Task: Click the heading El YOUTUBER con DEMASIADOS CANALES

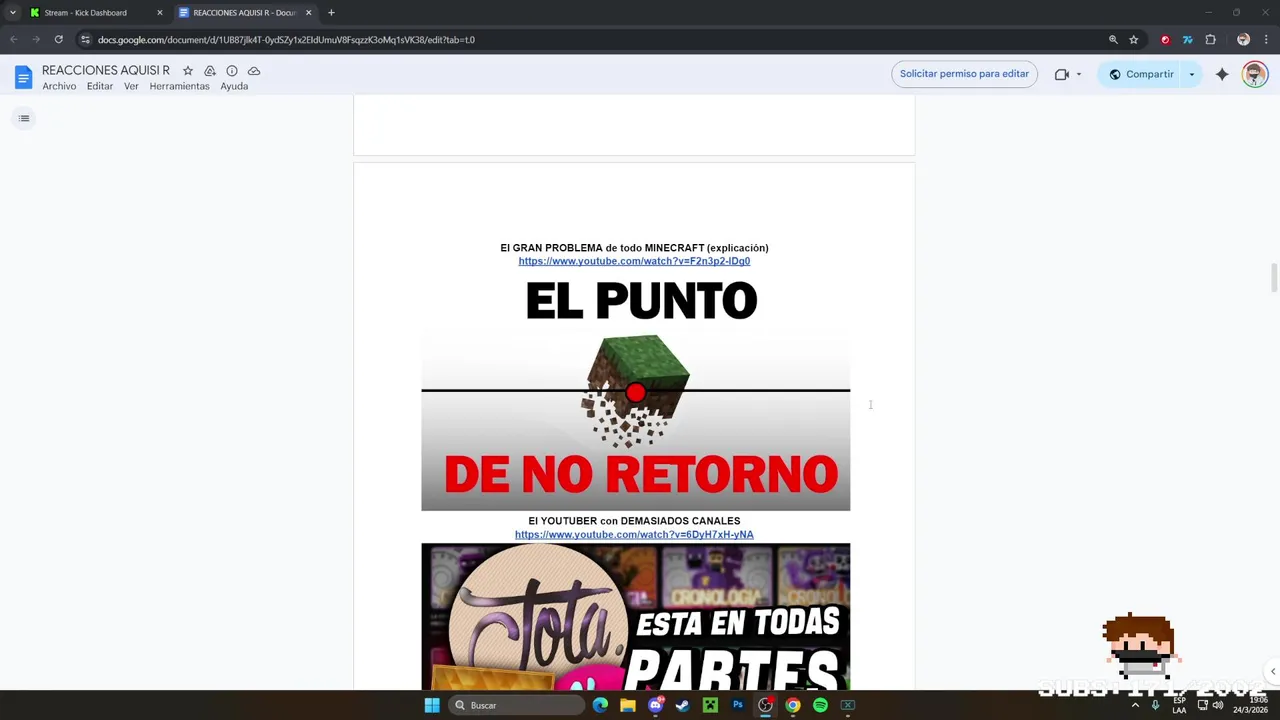Action: click(634, 521)
